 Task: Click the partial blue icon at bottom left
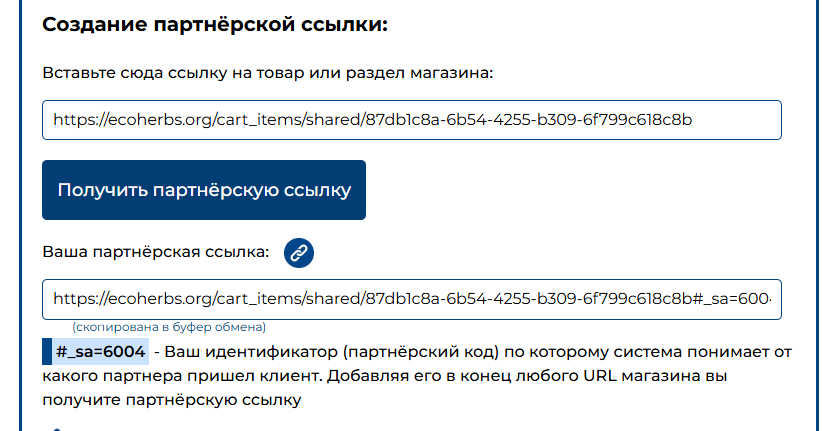[57, 429]
